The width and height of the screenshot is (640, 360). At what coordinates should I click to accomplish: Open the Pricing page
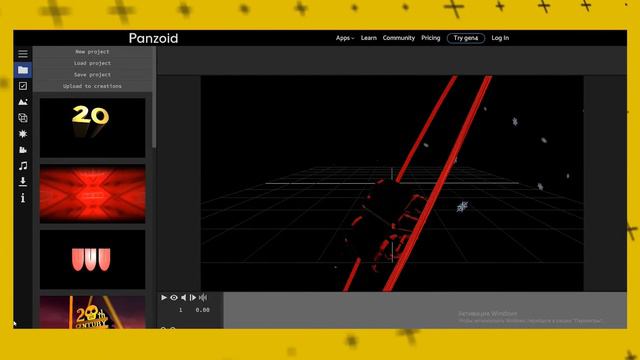[431, 38]
